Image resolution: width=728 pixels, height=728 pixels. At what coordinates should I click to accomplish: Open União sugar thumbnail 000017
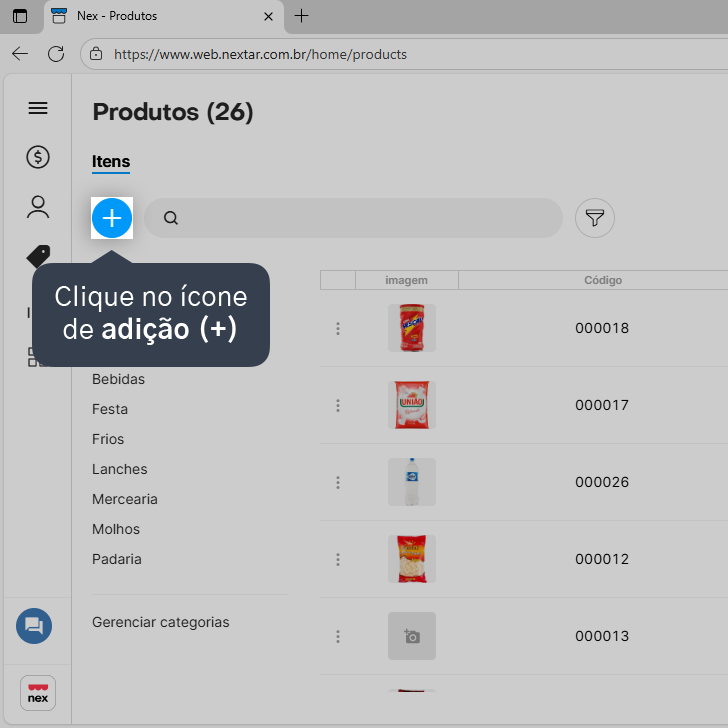pyautogui.click(x=412, y=405)
